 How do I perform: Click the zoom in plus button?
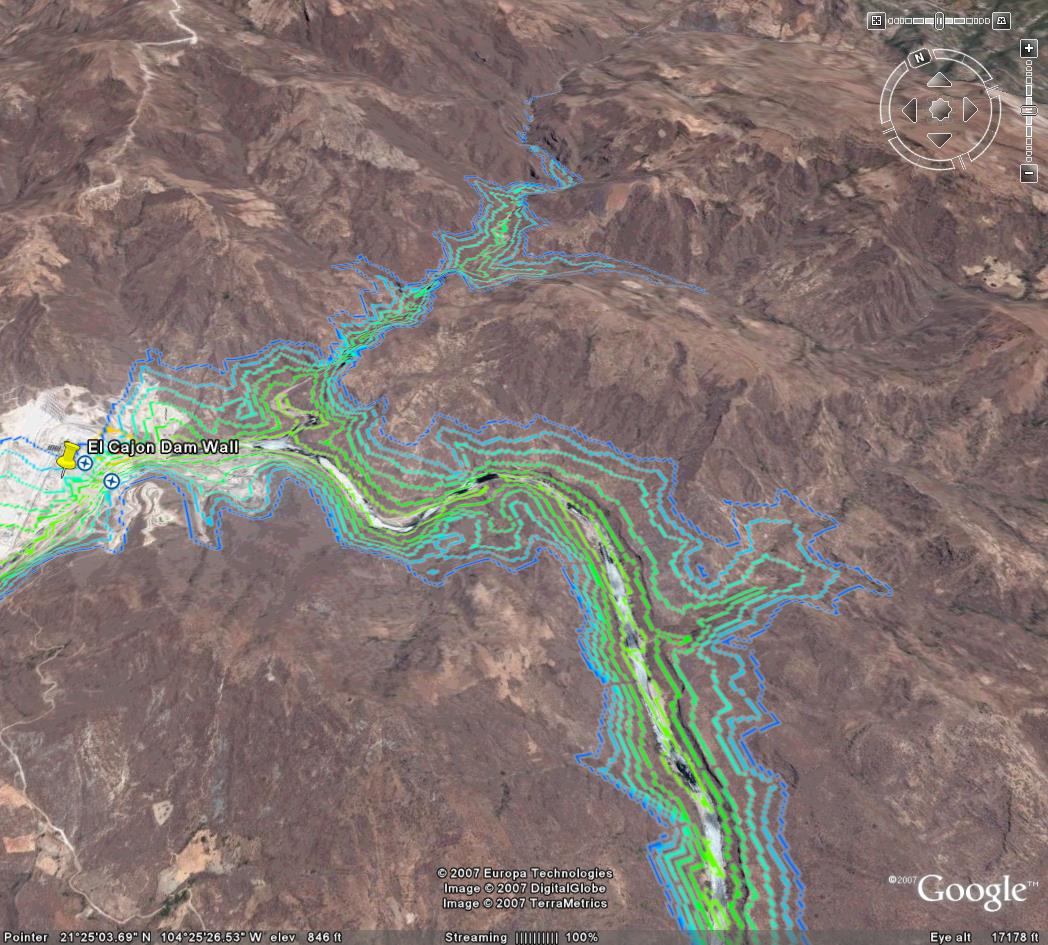[1029, 49]
